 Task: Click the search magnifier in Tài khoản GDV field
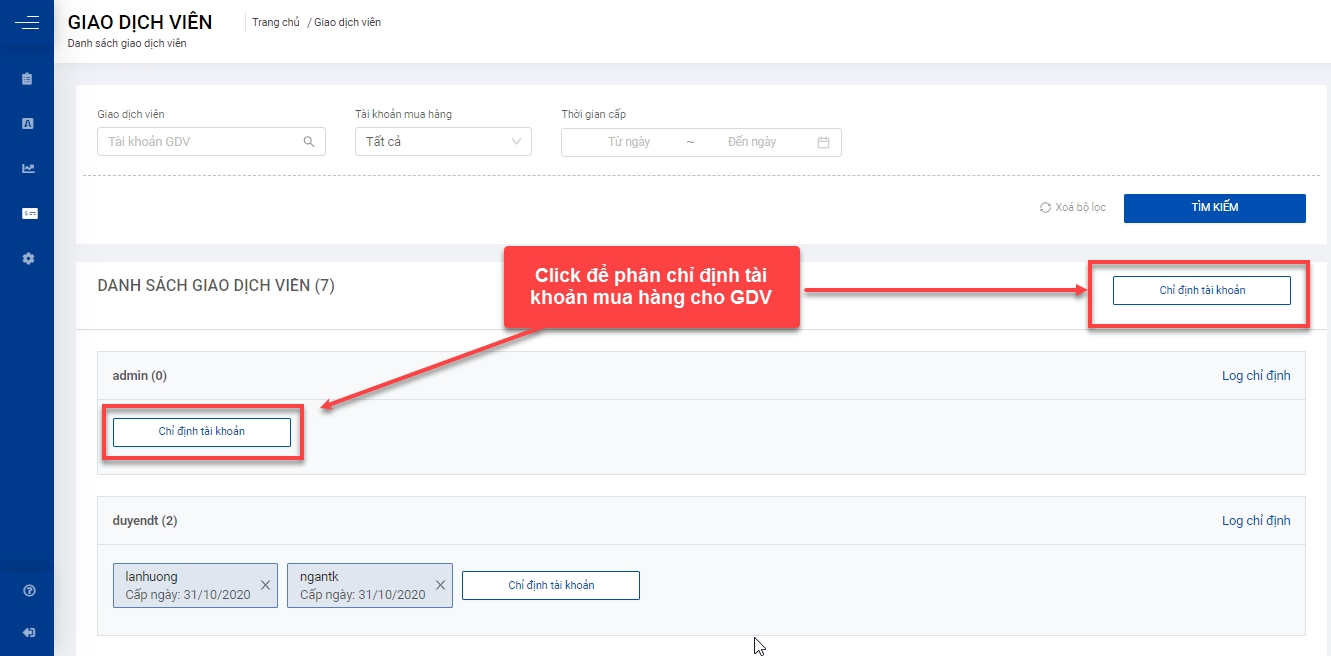(x=309, y=142)
